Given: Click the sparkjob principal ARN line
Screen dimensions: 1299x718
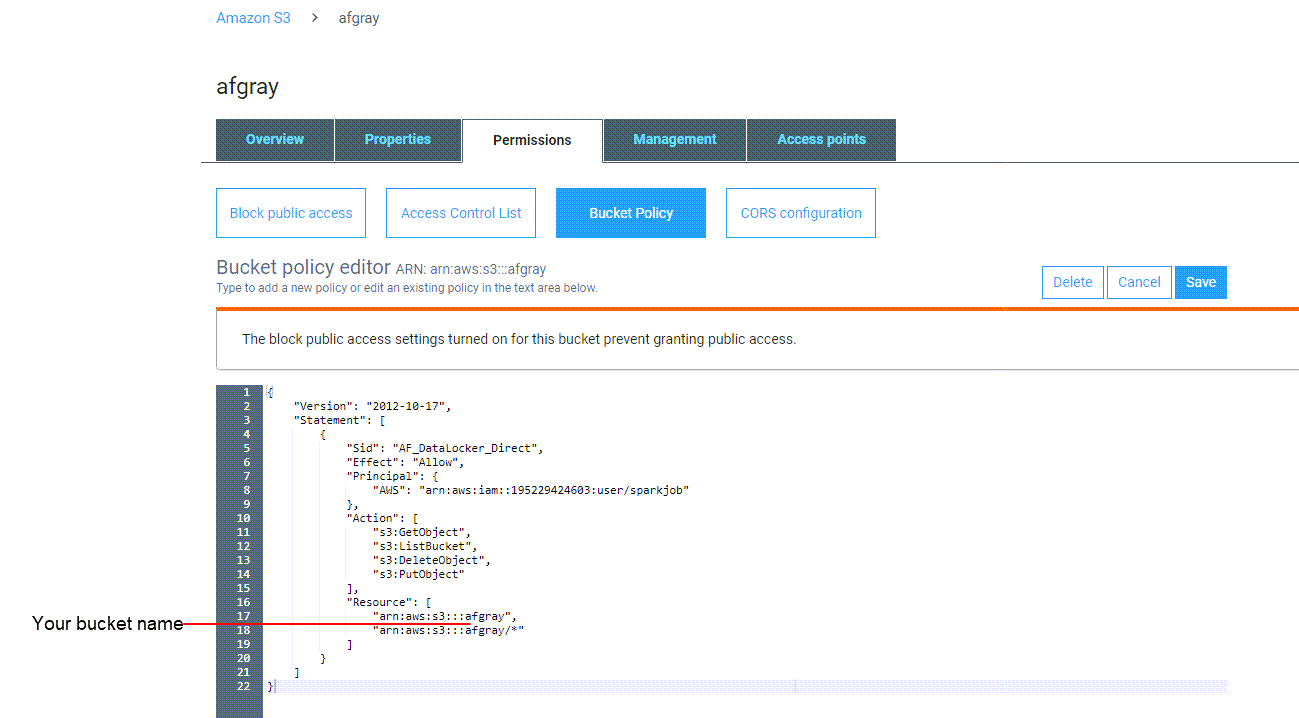Looking at the screenshot, I should (530, 490).
